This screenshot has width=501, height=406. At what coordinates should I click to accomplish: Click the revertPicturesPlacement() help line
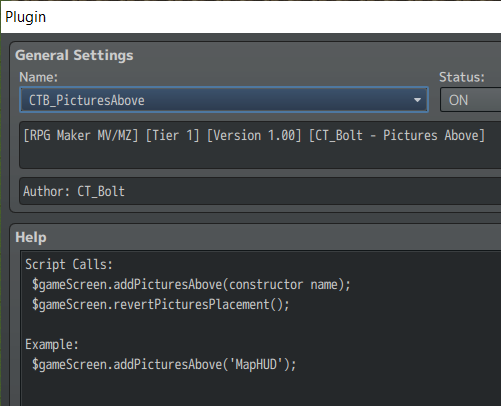[x=161, y=305]
